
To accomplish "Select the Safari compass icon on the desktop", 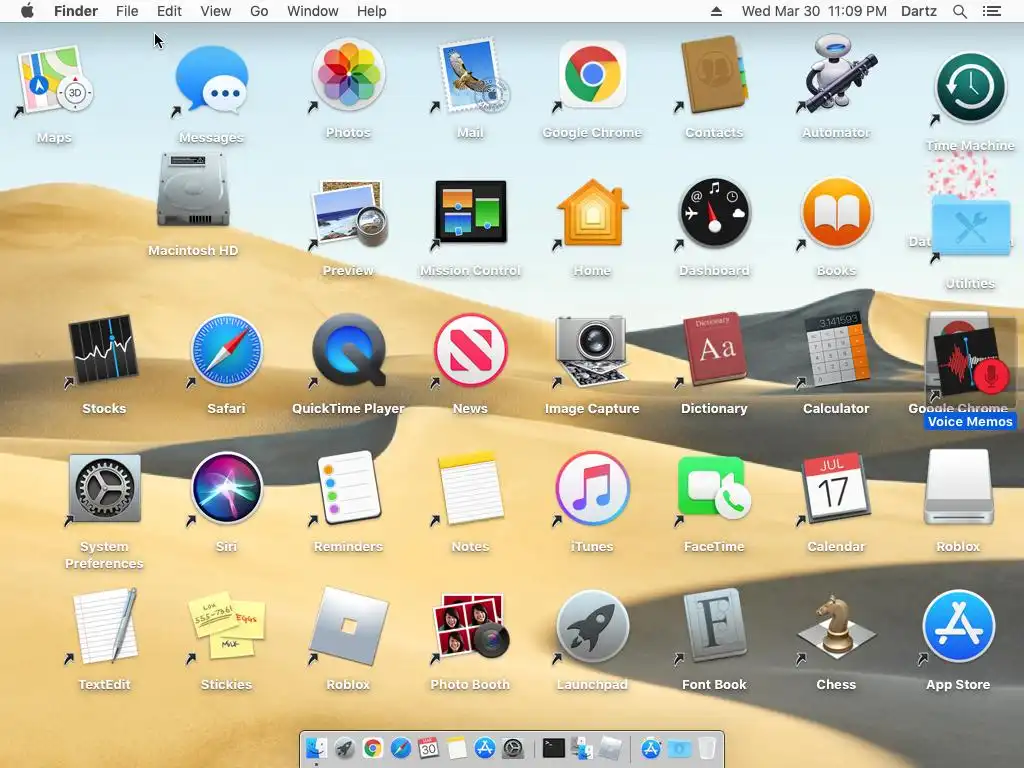I will [x=226, y=350].
